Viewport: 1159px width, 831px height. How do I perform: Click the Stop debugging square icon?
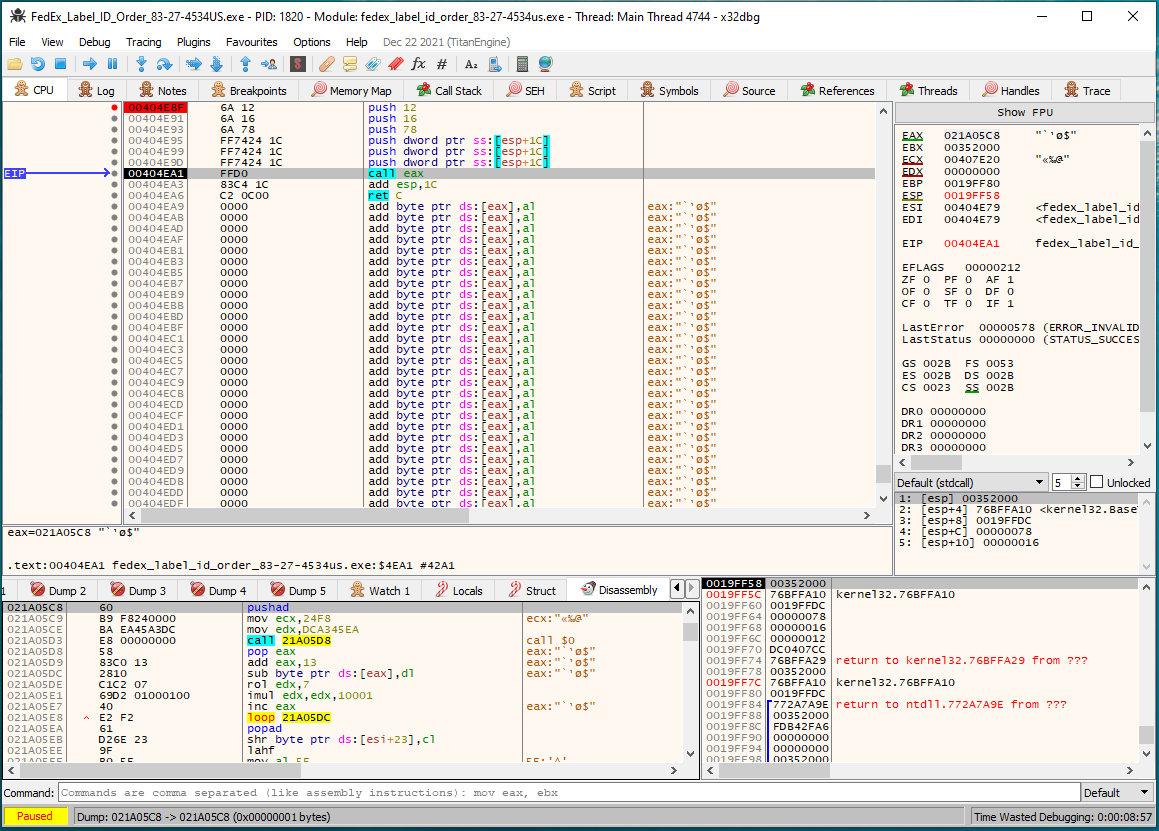61,64
